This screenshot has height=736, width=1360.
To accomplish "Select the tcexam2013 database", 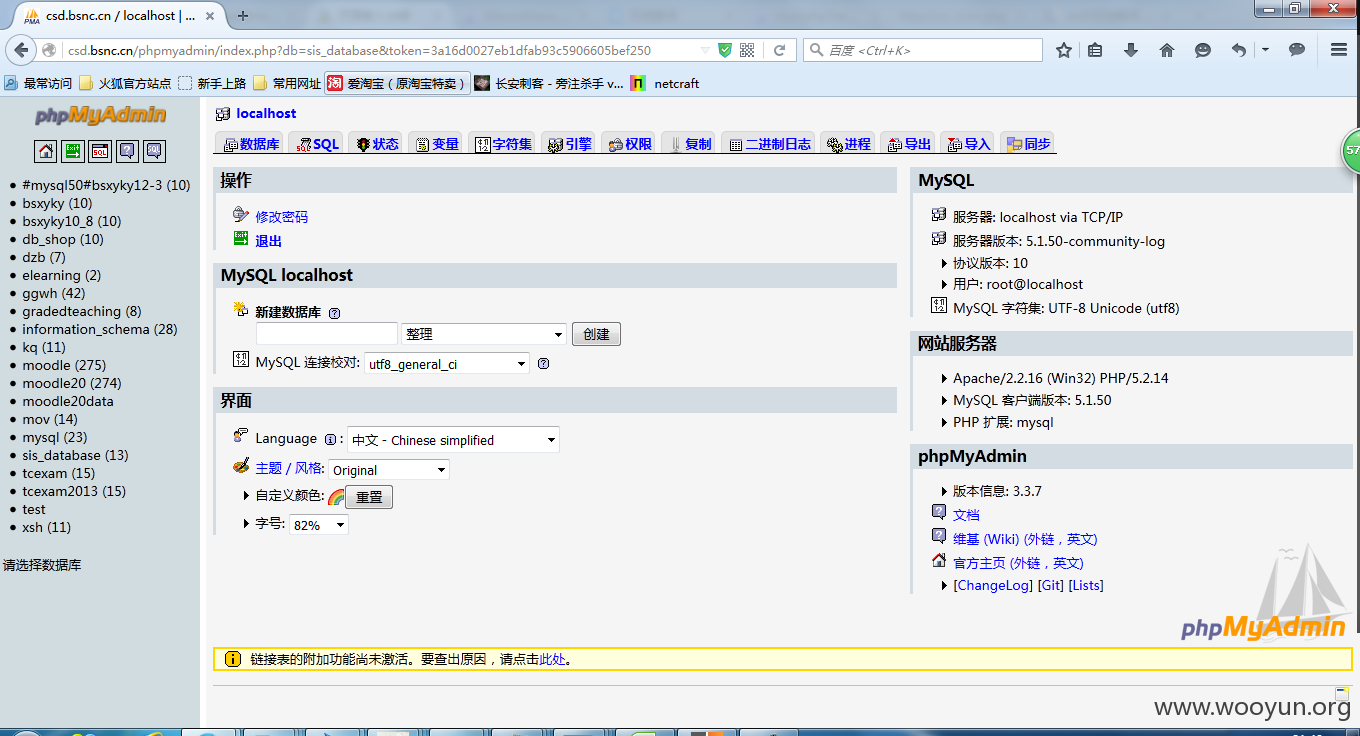I will pyautogui.click(x=74, y=491).
